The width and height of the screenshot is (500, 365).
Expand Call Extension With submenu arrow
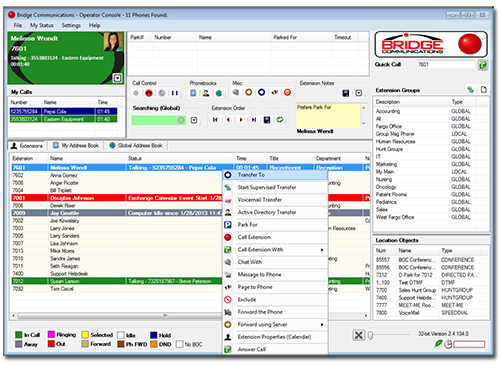[322, 250]
